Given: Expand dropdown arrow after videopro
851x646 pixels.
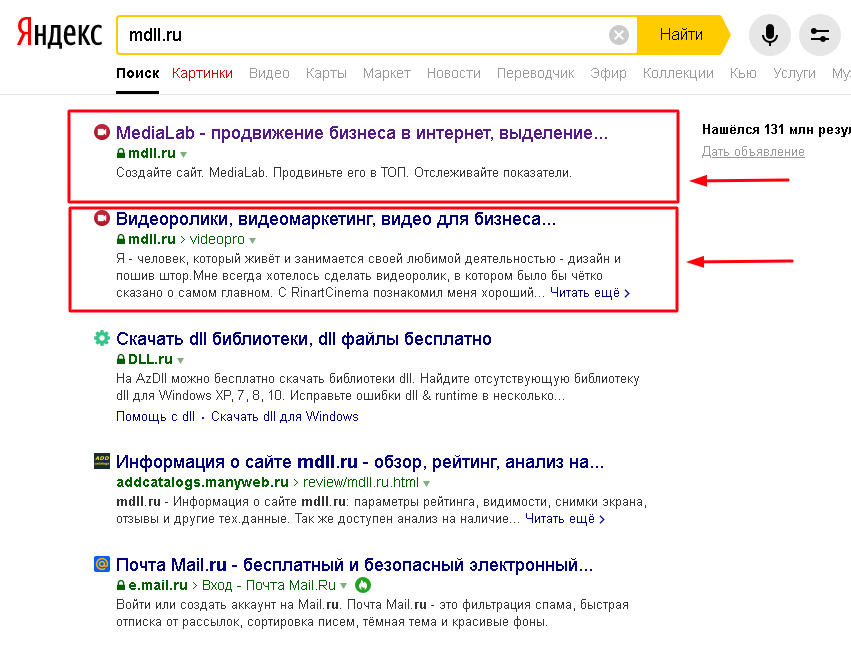Looking at the screenshot, I should [x=252, y=240].
